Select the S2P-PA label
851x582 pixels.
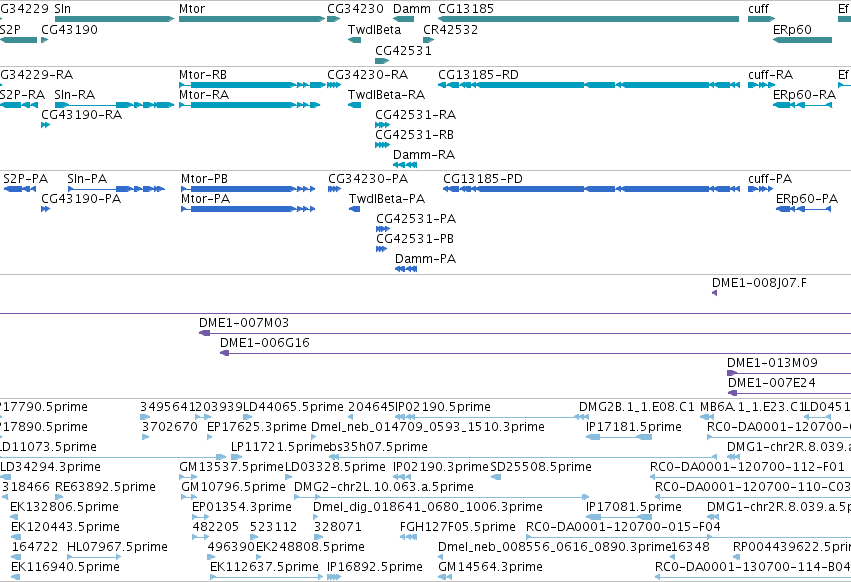(26, 179)
